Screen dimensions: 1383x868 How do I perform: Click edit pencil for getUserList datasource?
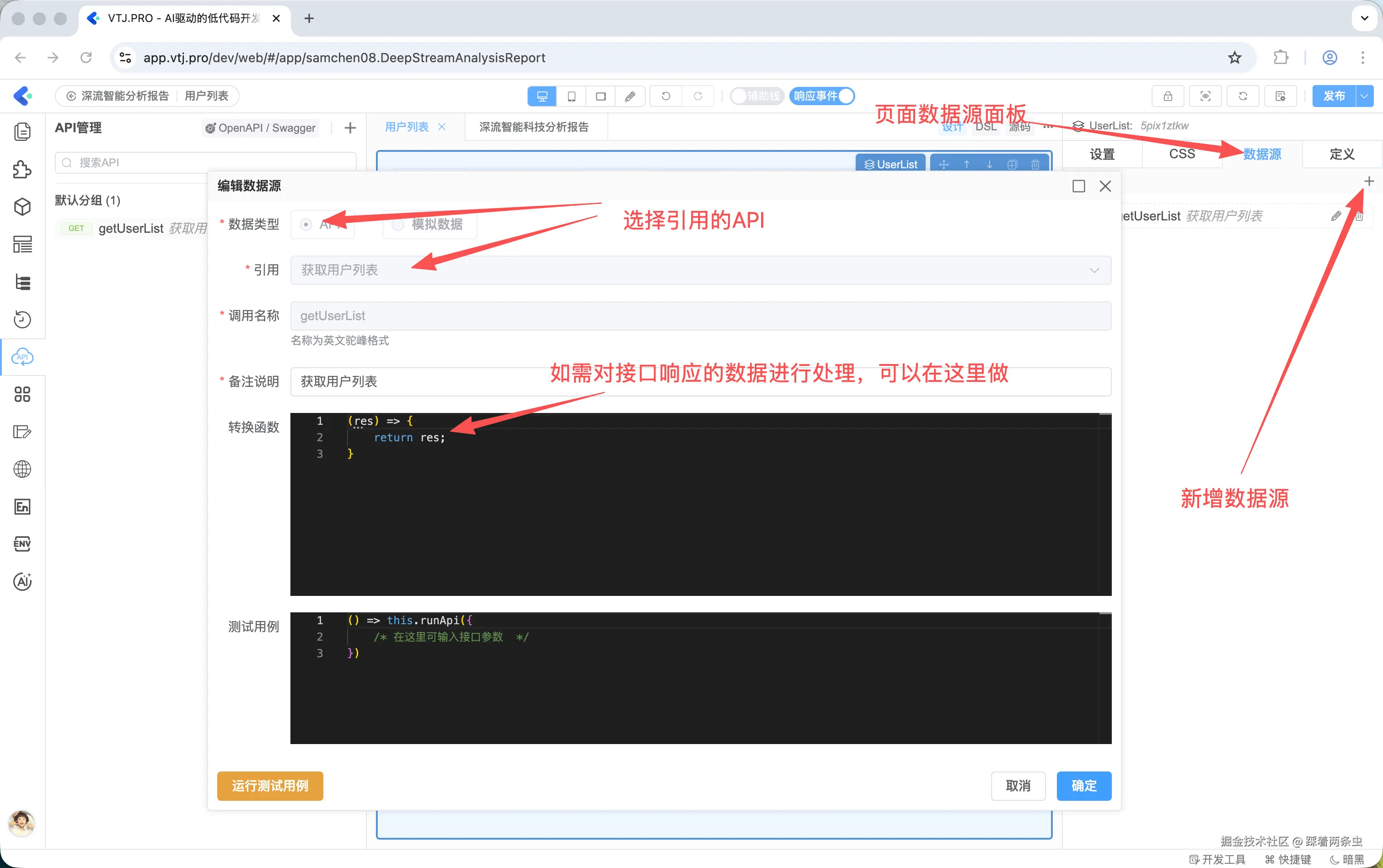1336,216
